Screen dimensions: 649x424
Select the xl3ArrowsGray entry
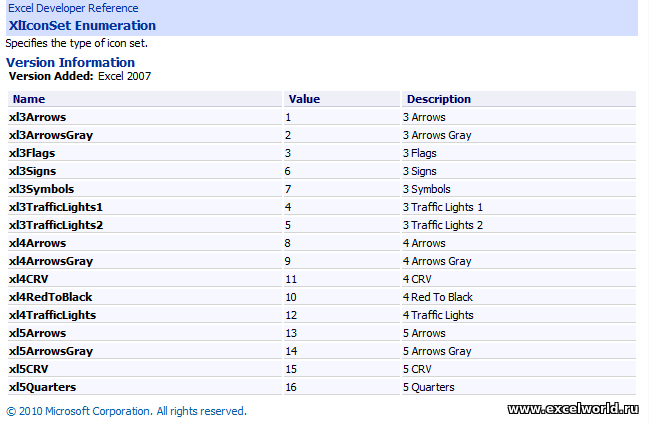click(51, 135)
